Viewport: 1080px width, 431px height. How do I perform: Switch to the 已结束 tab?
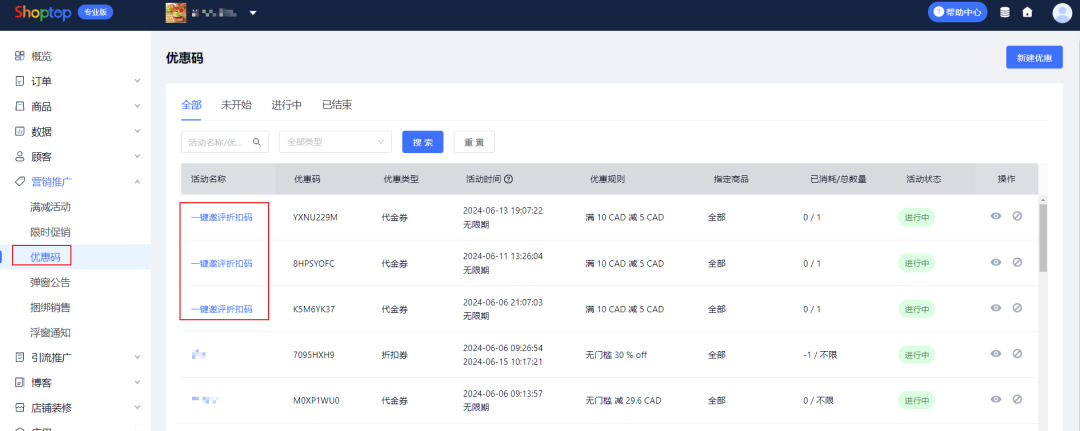tap(336, 104)
